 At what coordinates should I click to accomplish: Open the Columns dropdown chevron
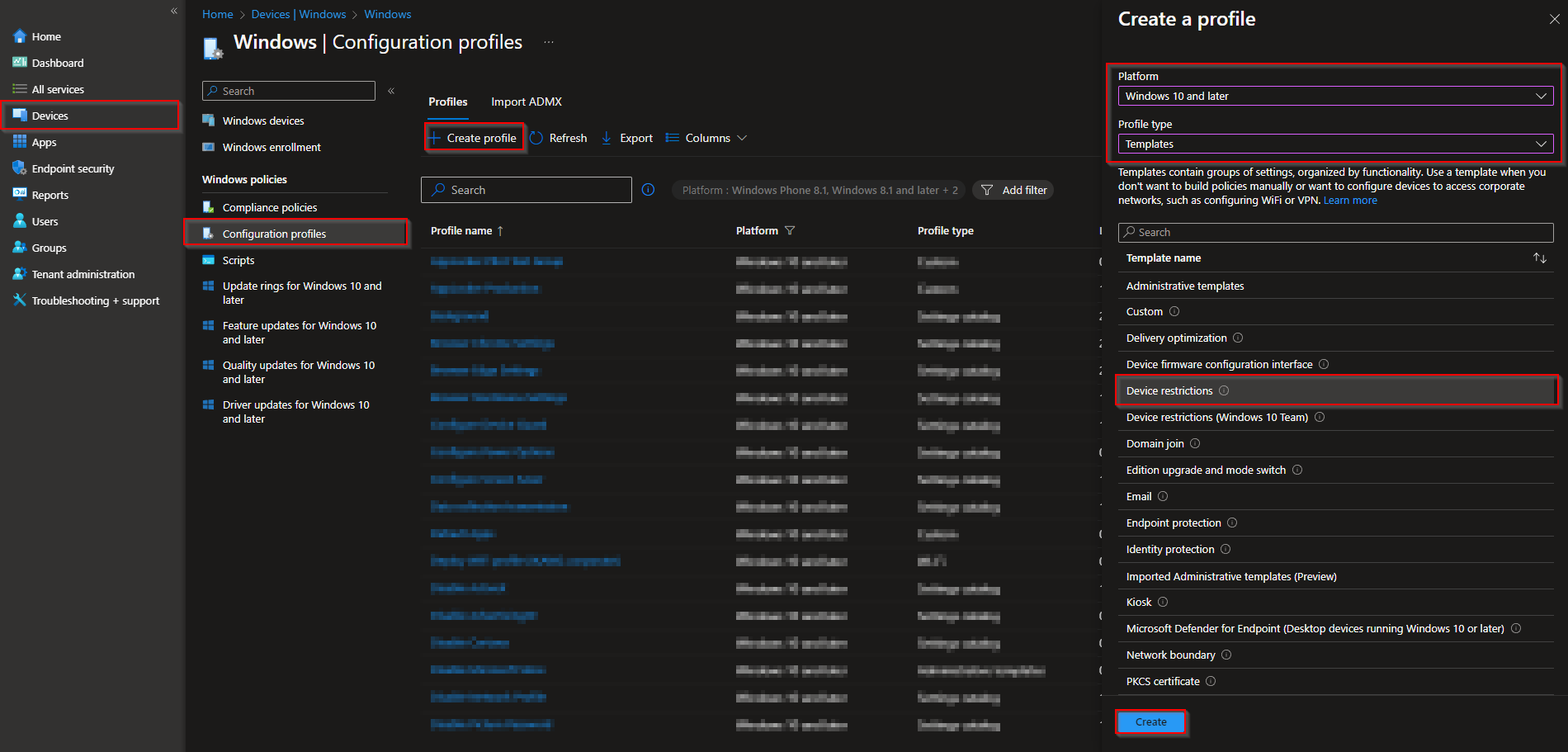(741, 137)
